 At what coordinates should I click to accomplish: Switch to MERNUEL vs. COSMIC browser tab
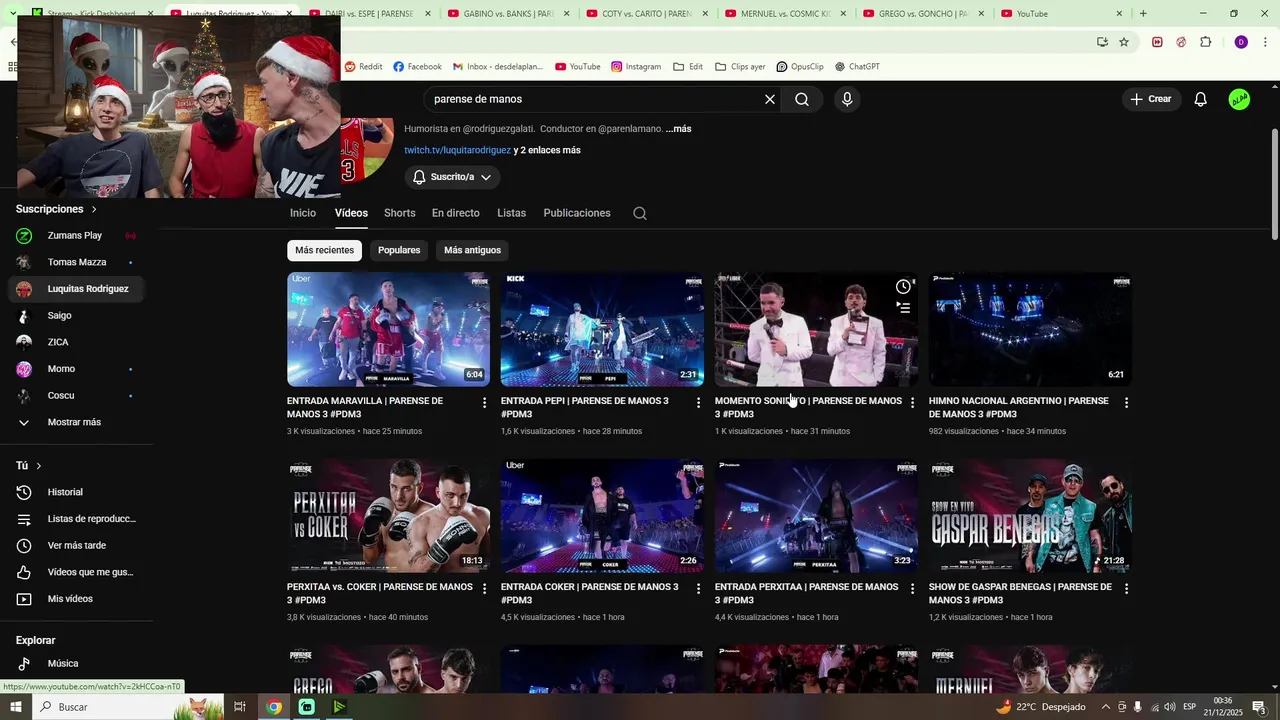click(785, 14)
